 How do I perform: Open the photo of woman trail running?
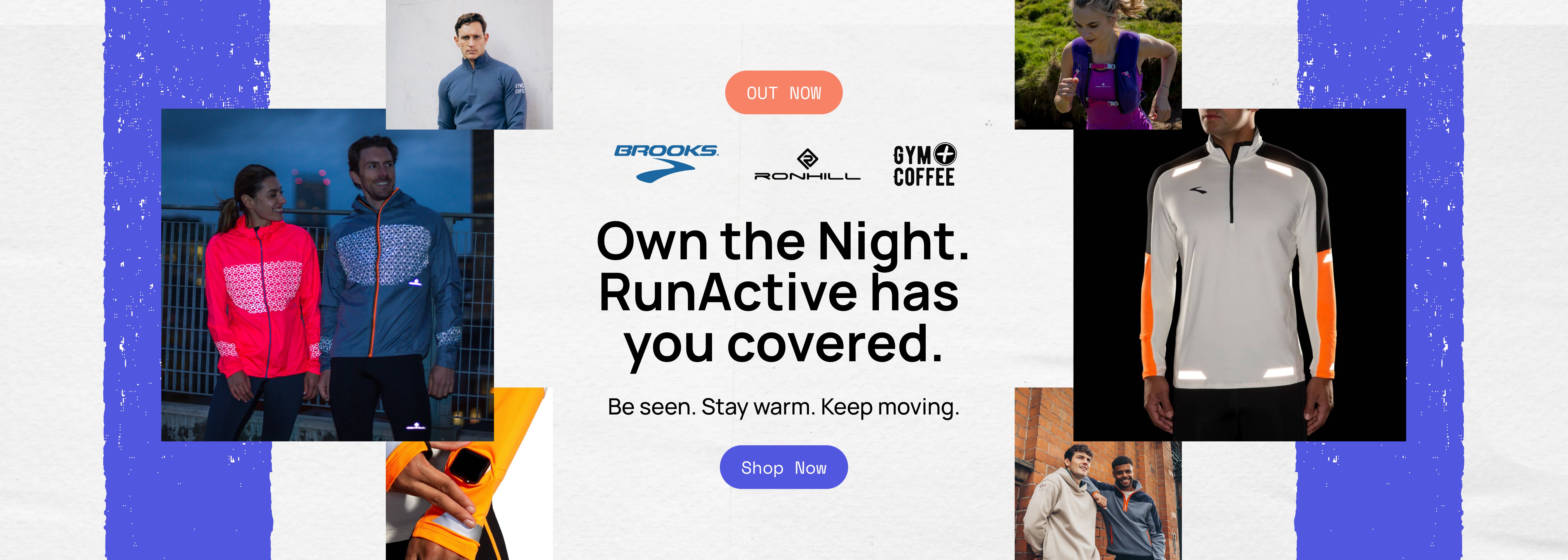click(1098, 64)
